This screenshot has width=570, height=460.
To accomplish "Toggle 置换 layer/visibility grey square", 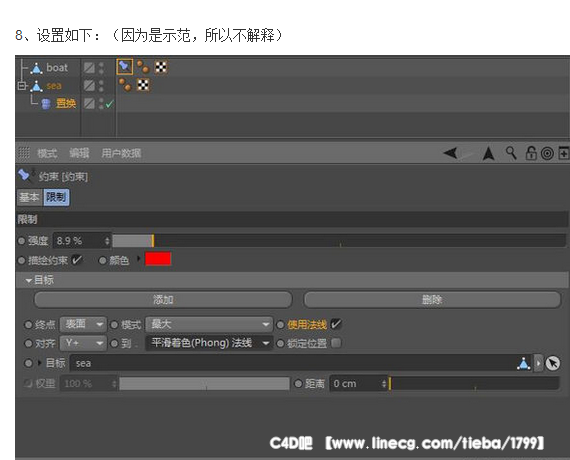I will pyautogui.click(x=89, y=104).
